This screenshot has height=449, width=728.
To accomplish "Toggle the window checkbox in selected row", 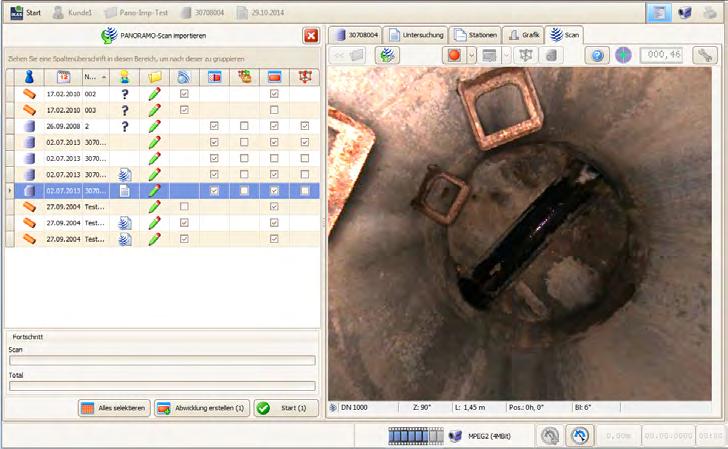I will 214,191.
